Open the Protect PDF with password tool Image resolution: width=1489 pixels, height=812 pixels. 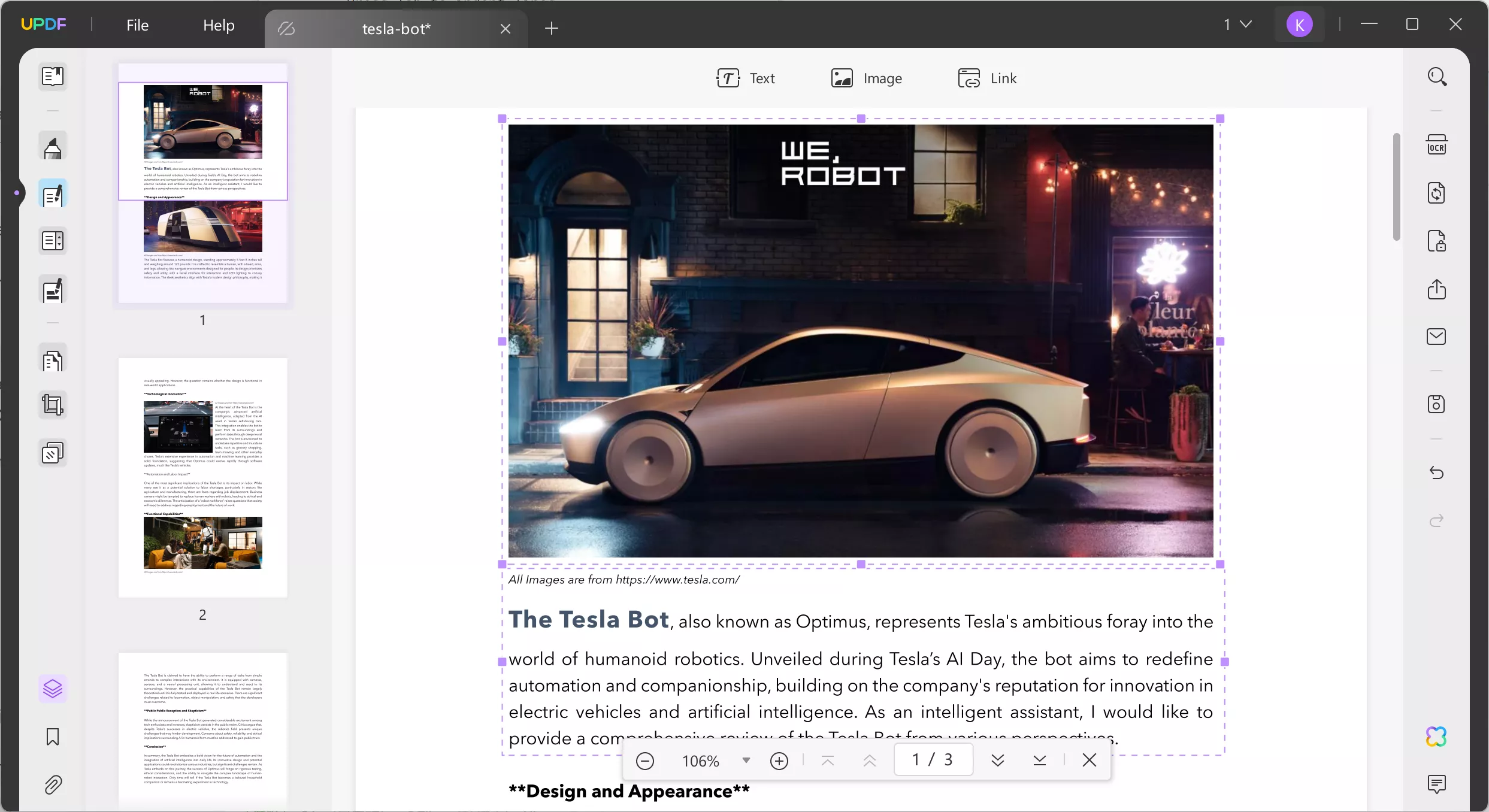pos(1436,241)
